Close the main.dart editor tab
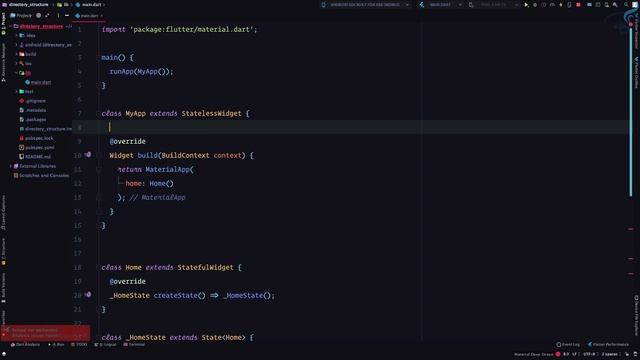This screenshot has width=640, height=360. pos(102,16)
